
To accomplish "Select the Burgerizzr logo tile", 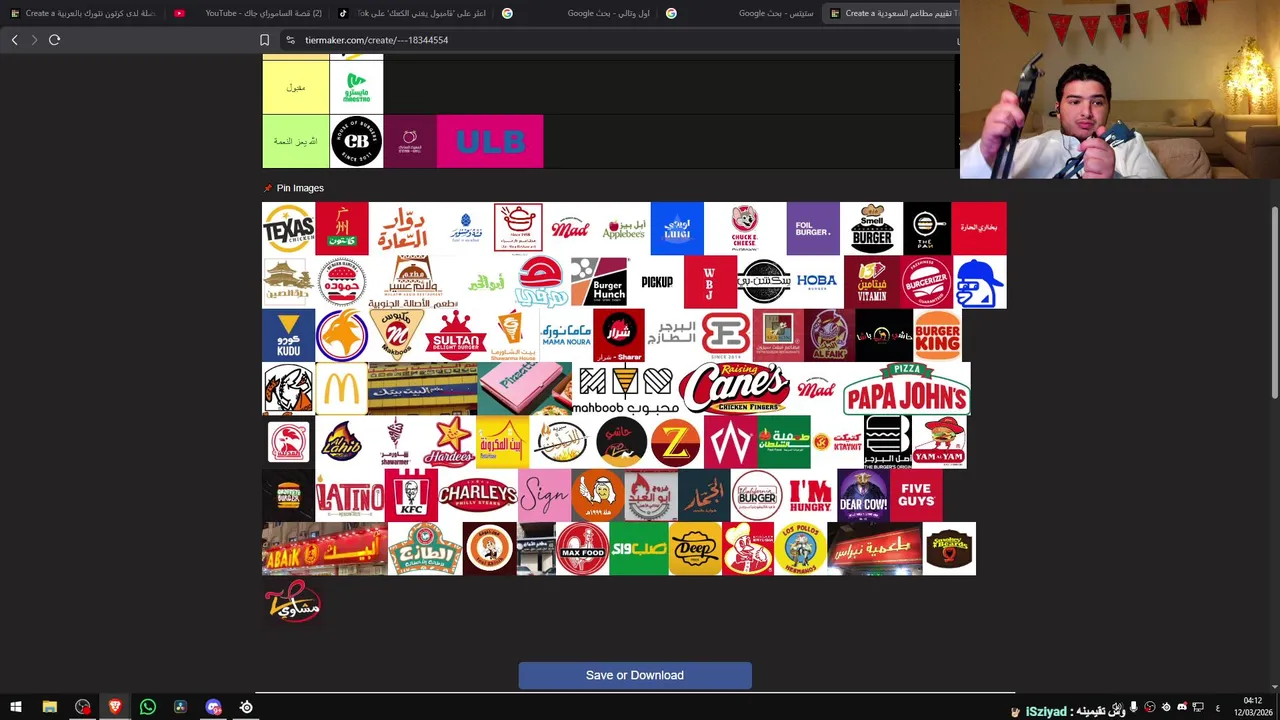I will point(927,282).
